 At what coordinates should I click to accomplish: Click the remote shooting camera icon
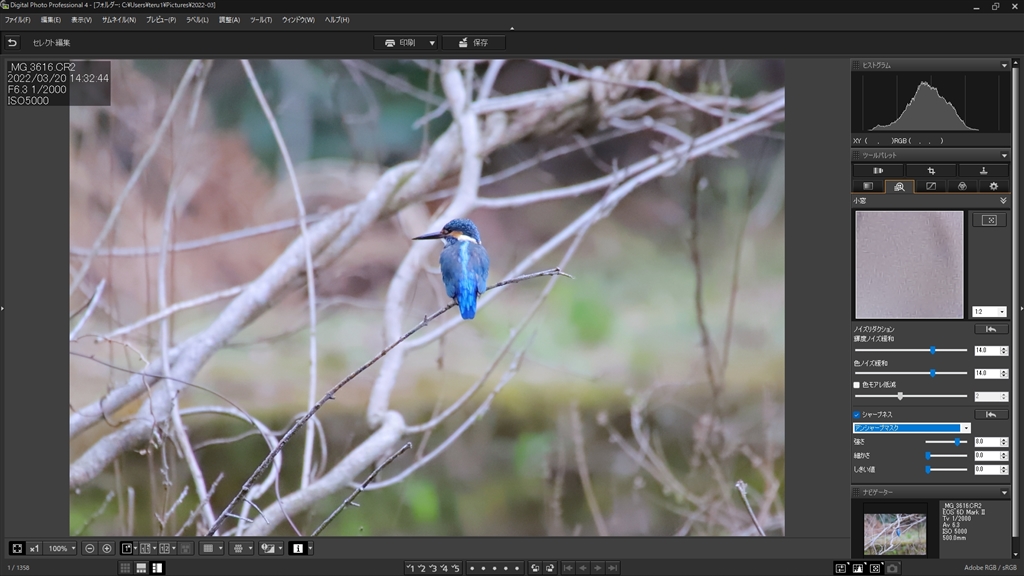click(892, 568)
